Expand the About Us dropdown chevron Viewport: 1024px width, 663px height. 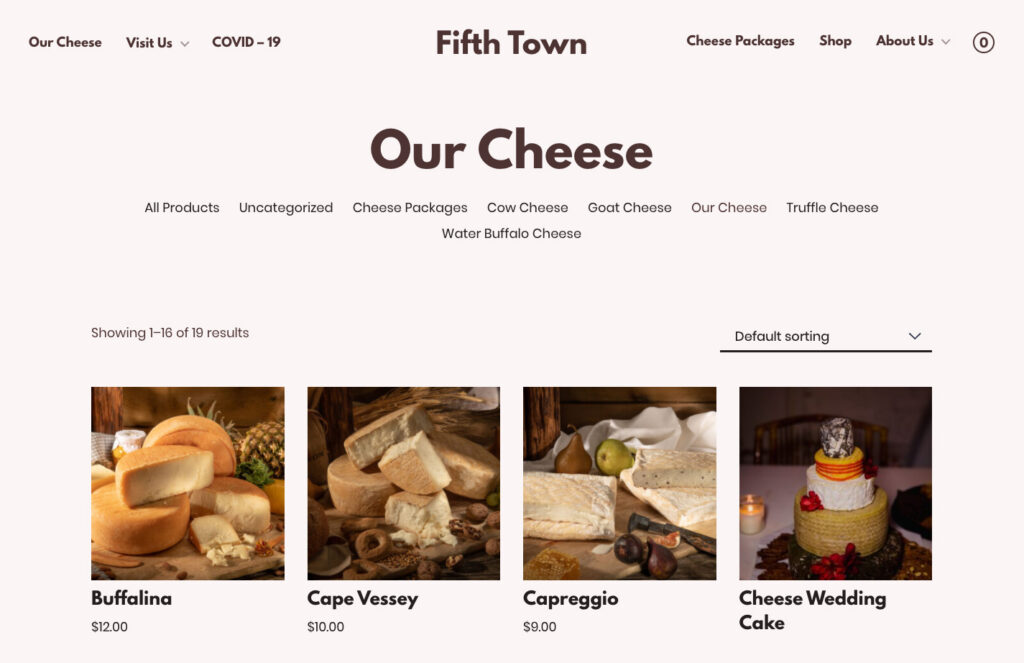(x=945, y=42)
